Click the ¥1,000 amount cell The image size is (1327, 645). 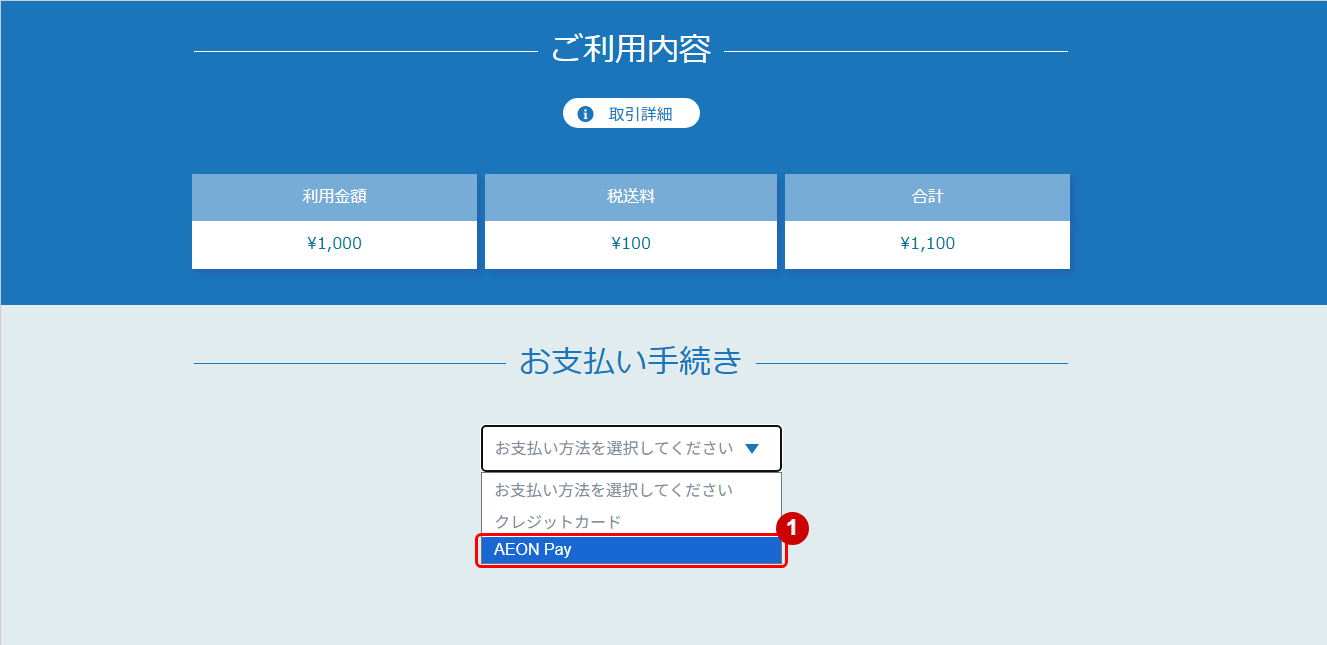(x=334, y=243)
